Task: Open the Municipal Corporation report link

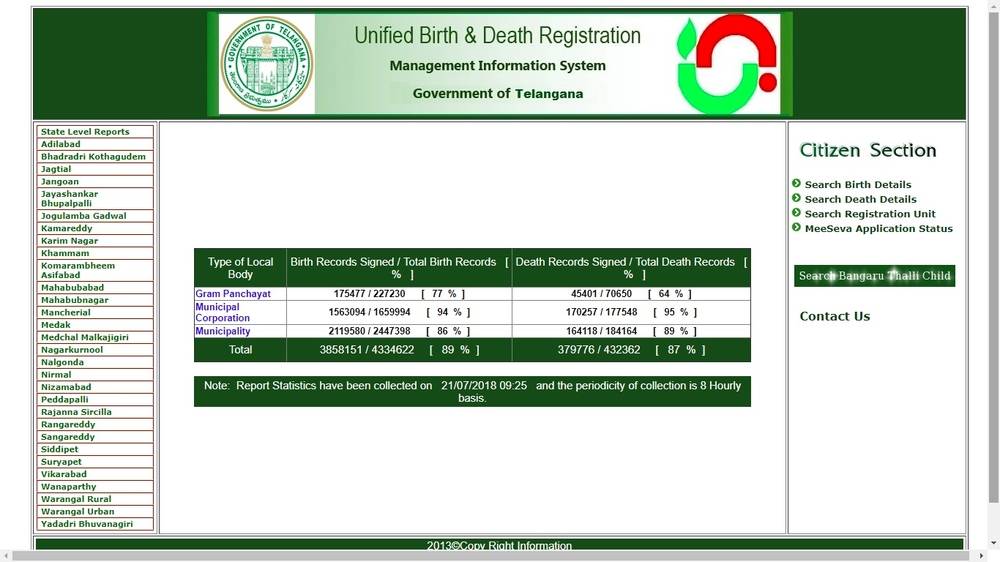Action: pyautogui.click(x=222, y=312)
